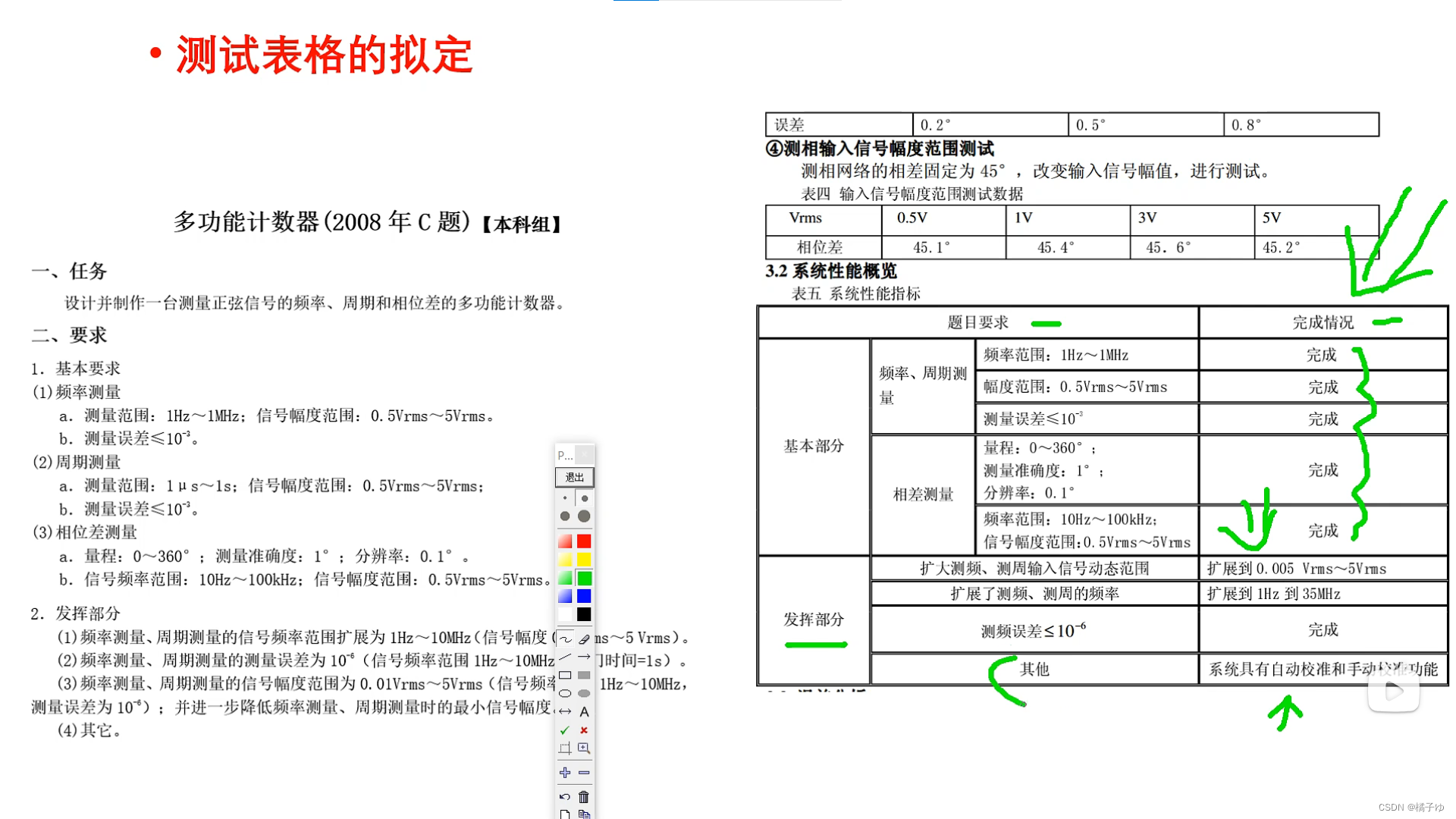This screenshot has height=819, width=1456.
Task: Click the cell 发挥部分
Action: point(814,620)
